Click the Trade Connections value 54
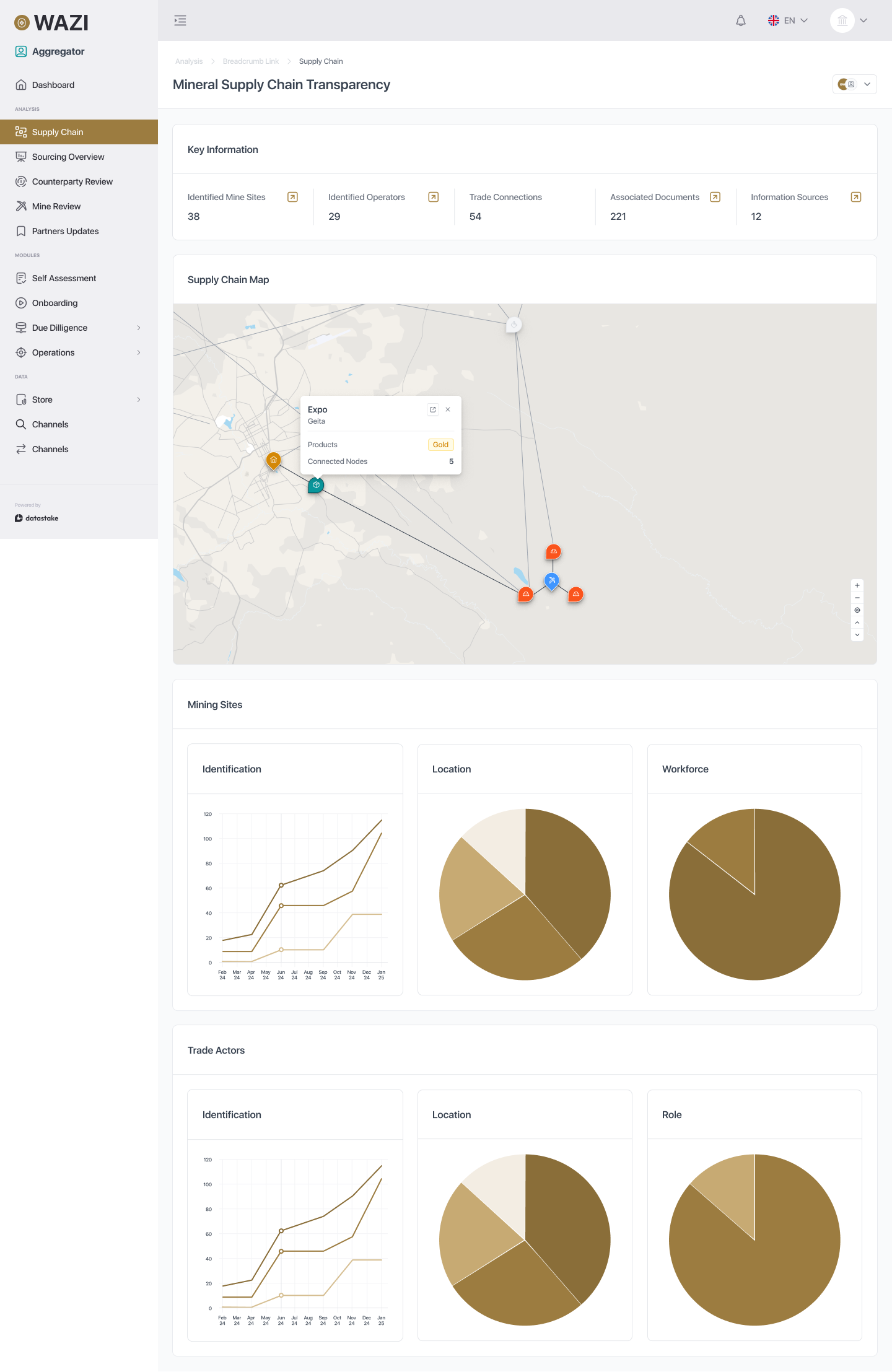892x1372 pixels. point(475,216)
